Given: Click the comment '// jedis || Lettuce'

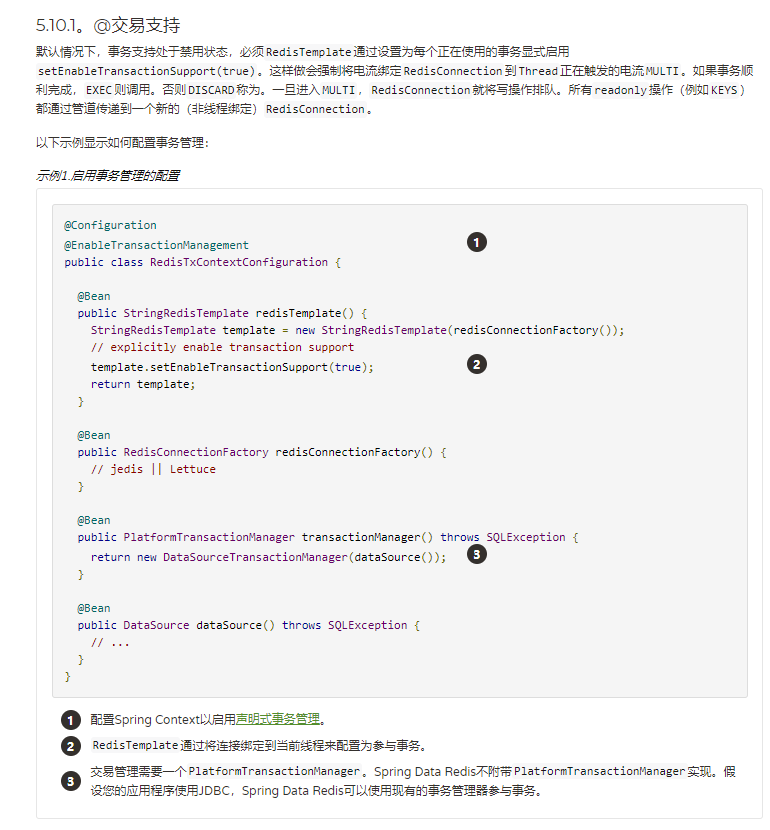Looking at the screenshot, I should (x=153, y=469).
